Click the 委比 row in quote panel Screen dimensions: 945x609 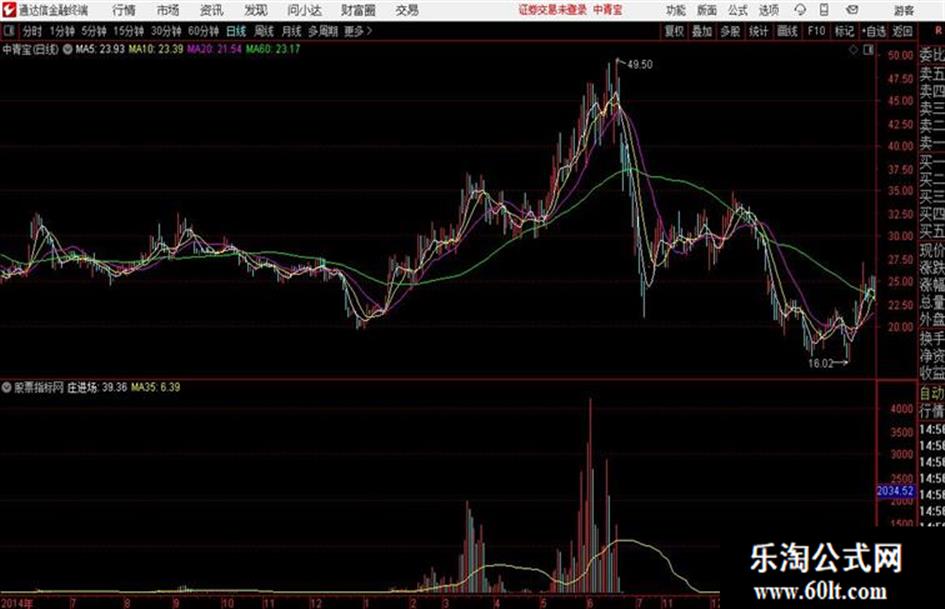click(x=932, y=55)
